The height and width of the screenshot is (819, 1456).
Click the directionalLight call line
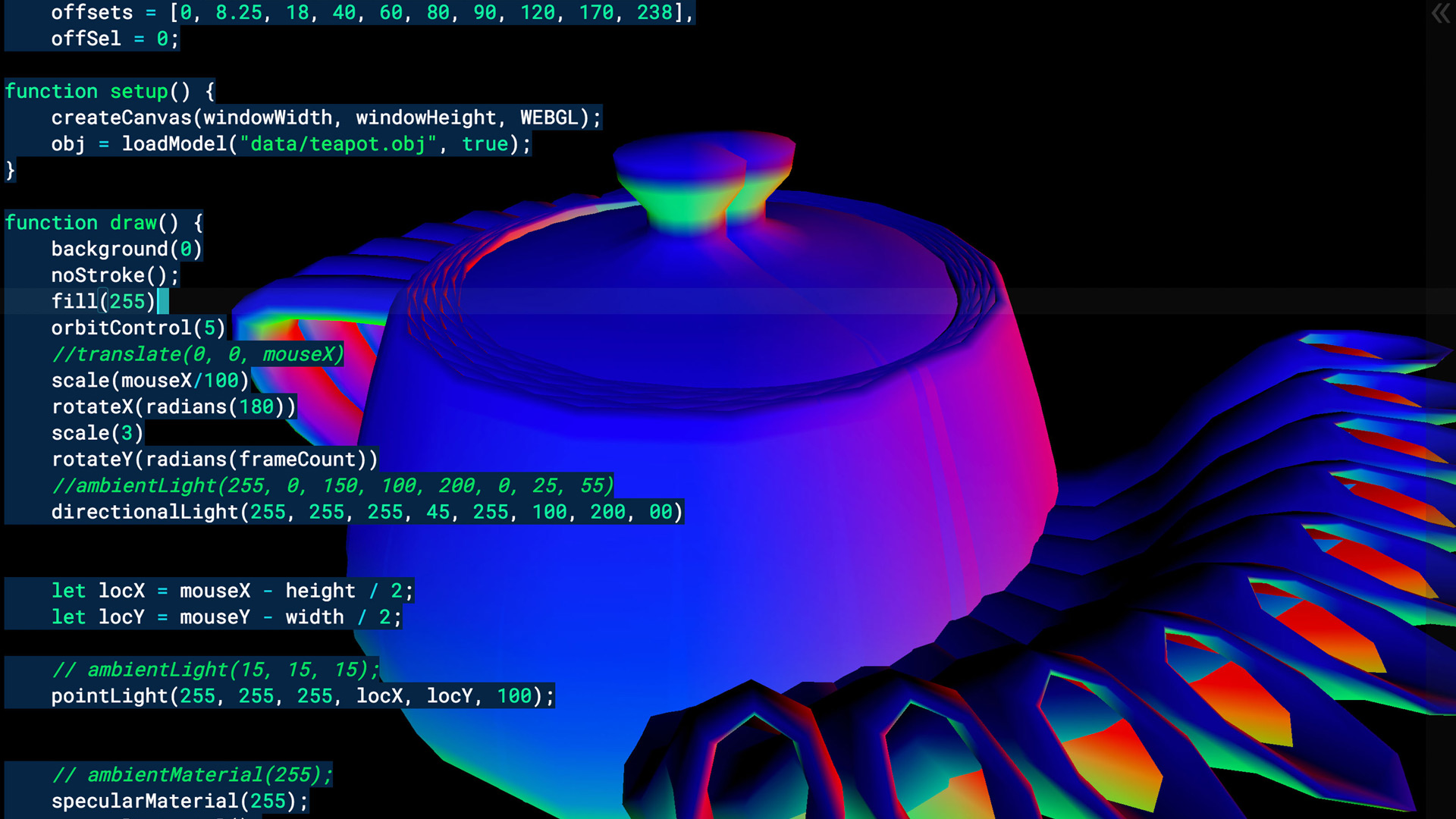(367, 513)
